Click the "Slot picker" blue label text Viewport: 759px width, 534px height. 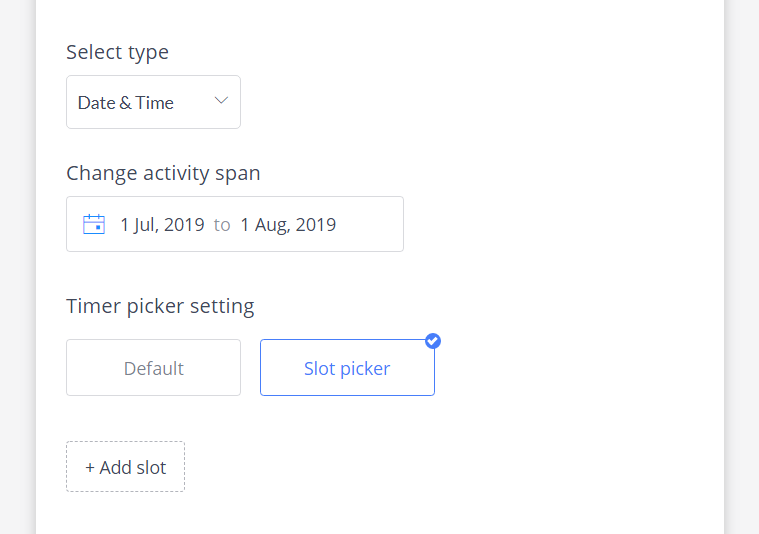347,369
